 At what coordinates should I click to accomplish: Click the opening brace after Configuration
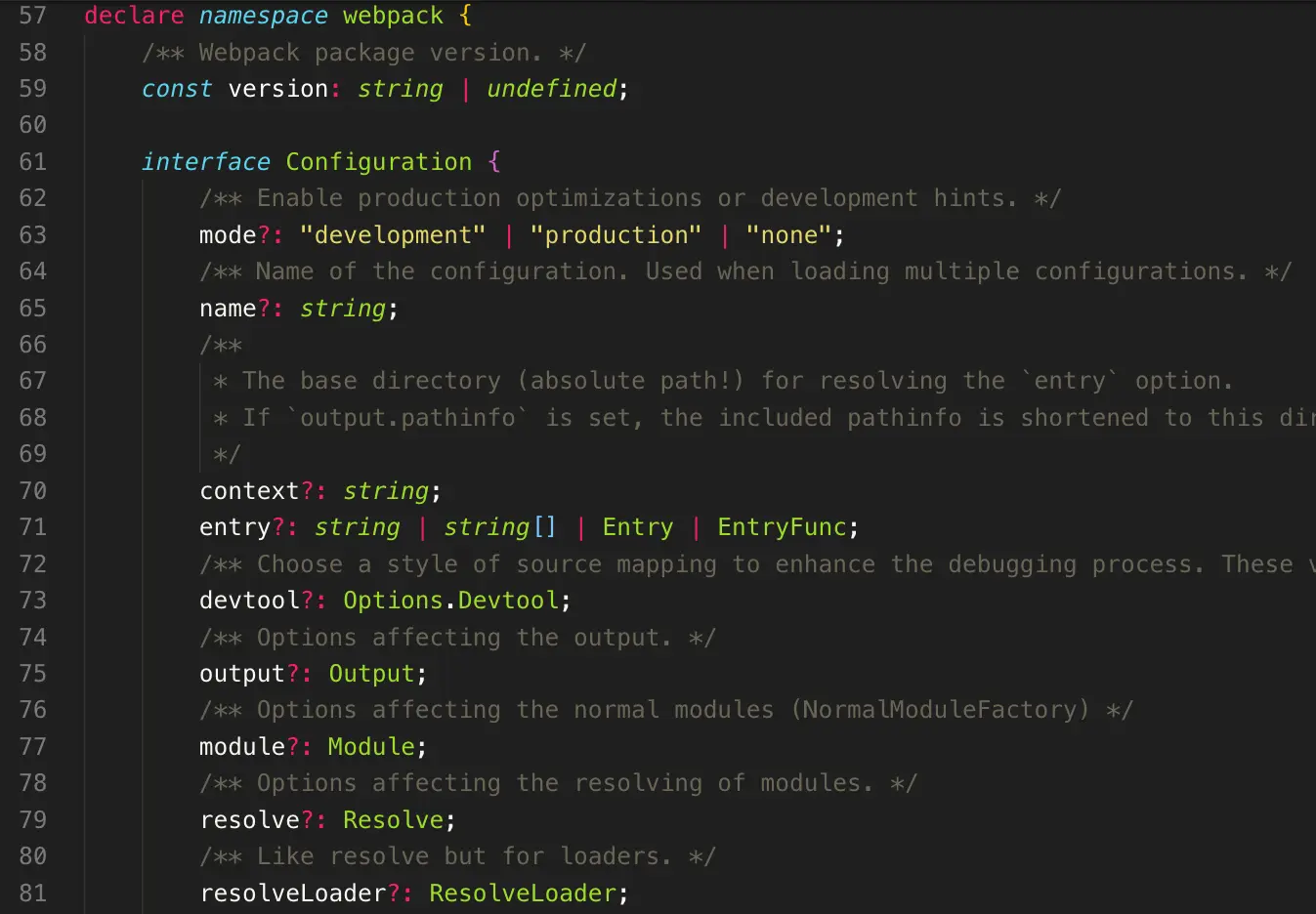[494, 162]
